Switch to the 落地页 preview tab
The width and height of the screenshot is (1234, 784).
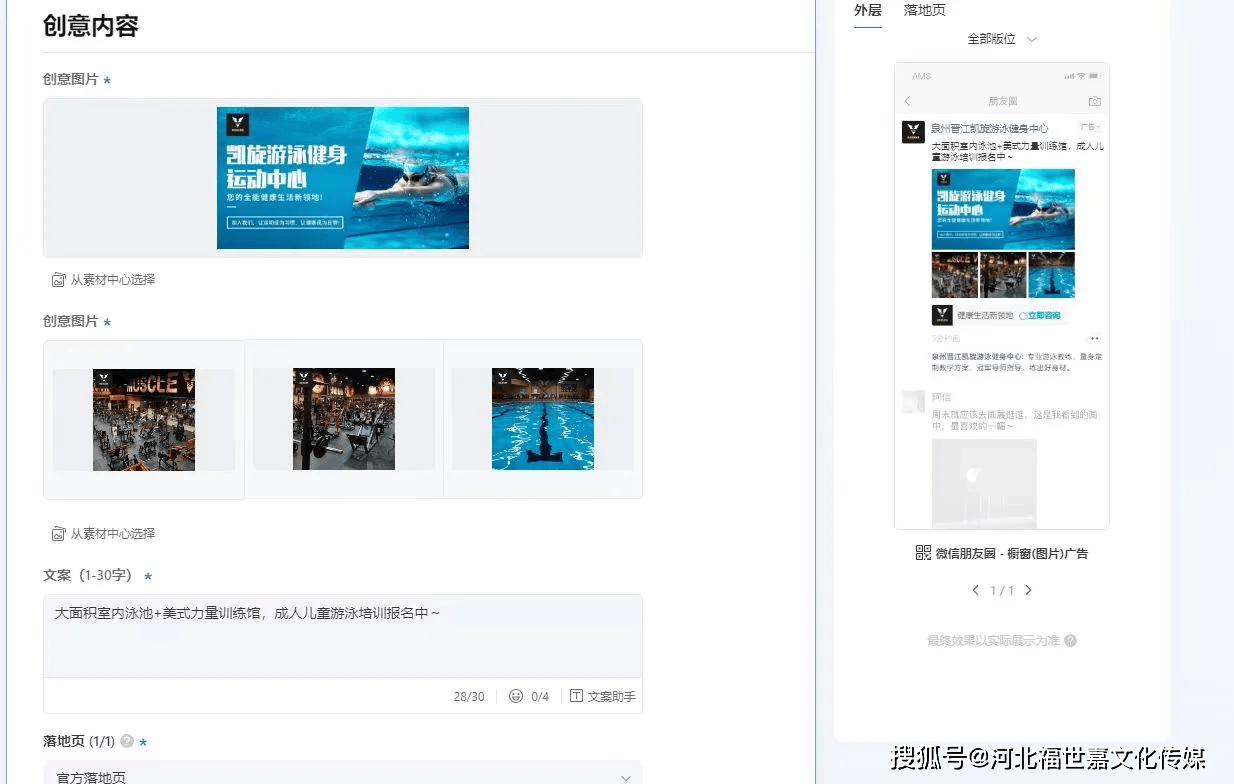point(924,10)
